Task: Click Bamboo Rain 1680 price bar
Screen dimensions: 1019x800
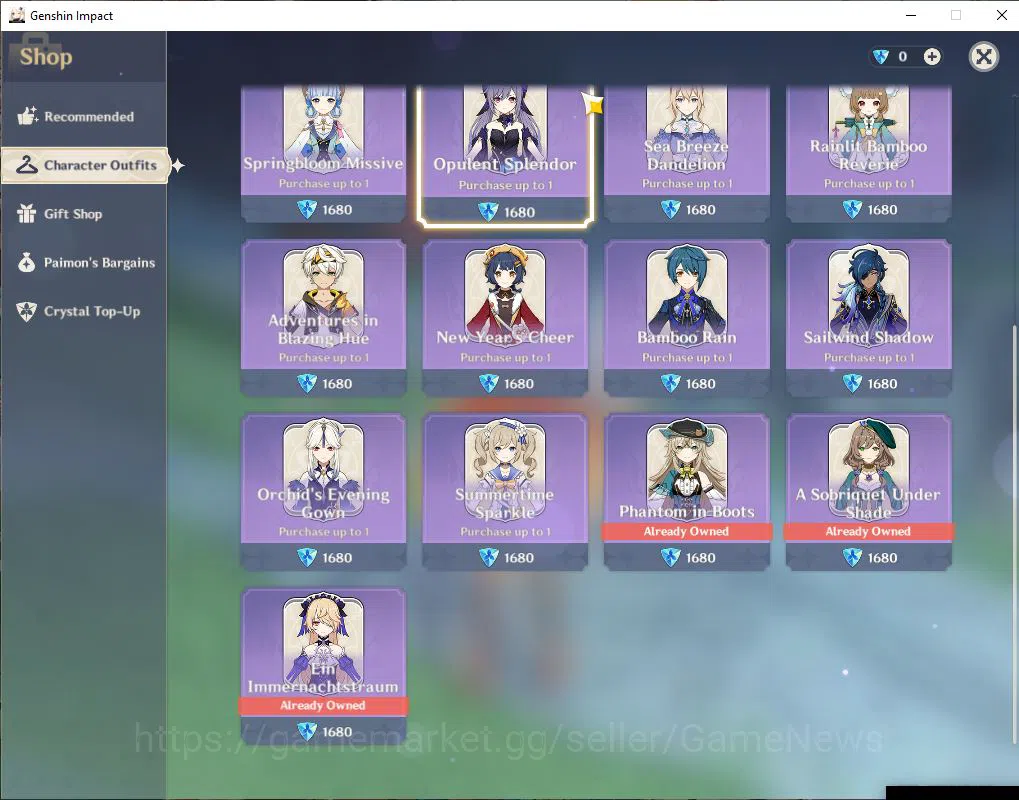Action: point(687,383)
